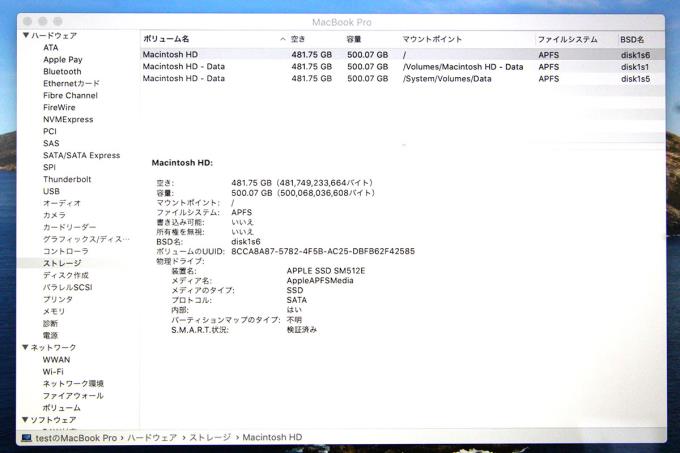Select Thunderbolt in the sidebar
Image resolution: width=680 pixels, height=453 pixels.
(67, 179)
